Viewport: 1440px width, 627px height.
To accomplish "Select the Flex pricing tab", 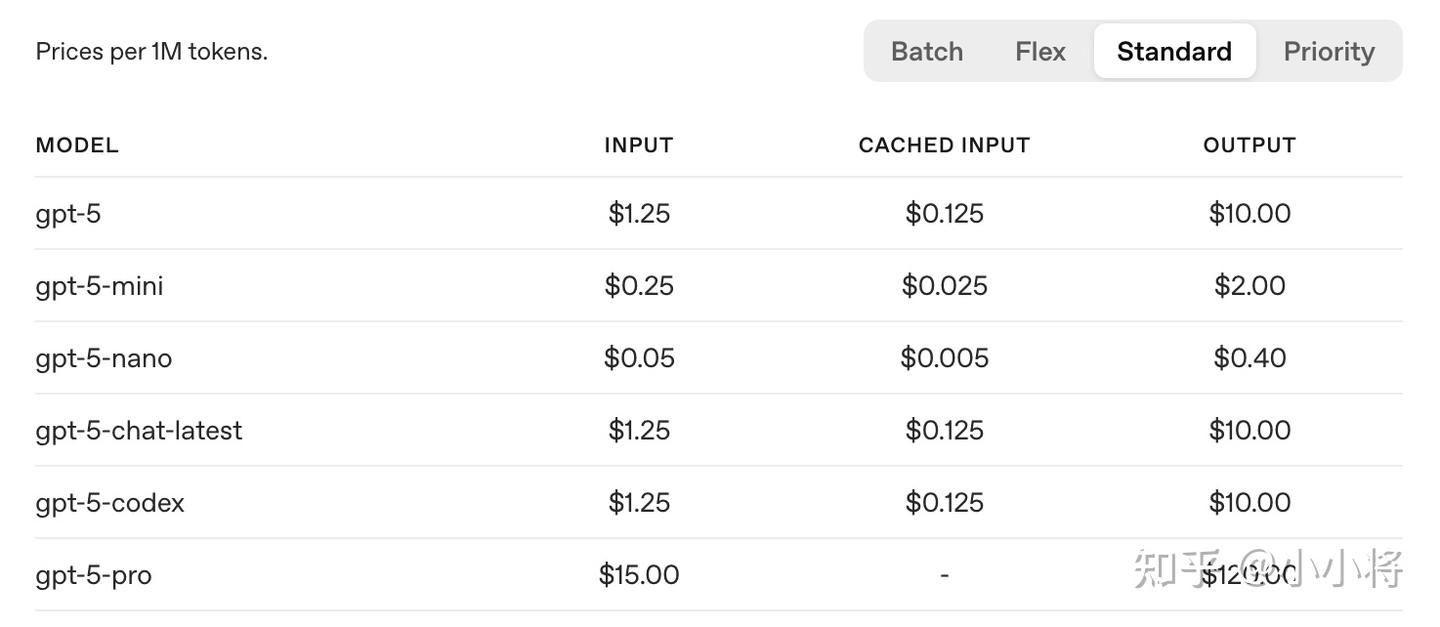I will coord(1040,51).
